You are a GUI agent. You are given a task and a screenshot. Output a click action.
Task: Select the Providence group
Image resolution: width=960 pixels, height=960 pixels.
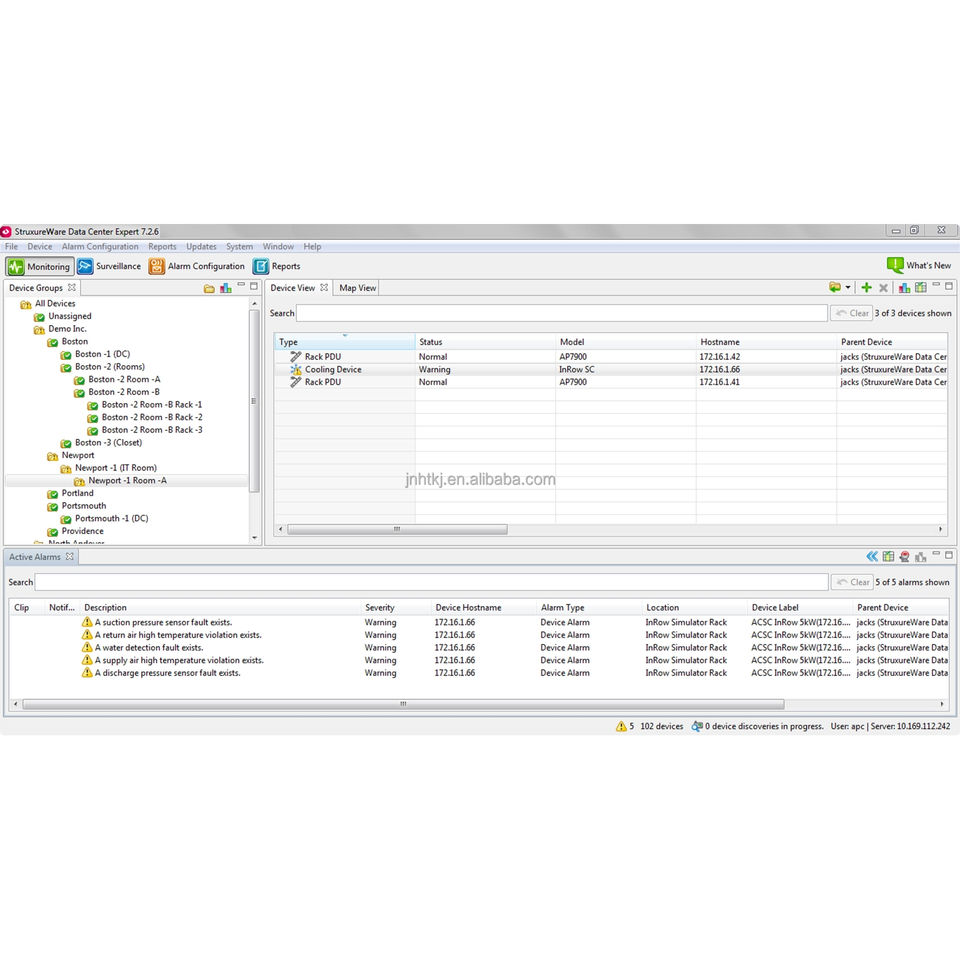[83, 531]
